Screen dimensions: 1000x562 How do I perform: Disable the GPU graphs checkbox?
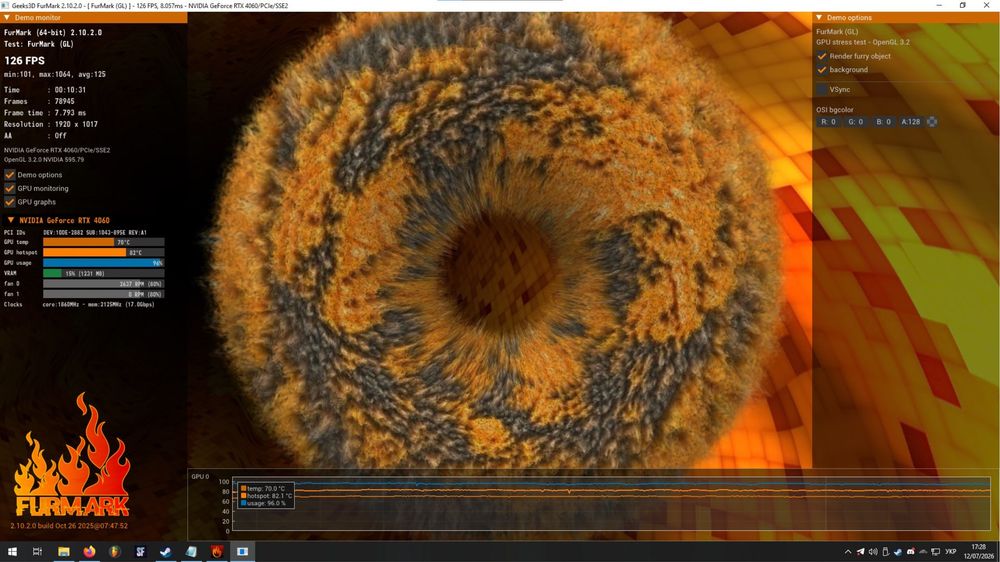coord(10,202)
